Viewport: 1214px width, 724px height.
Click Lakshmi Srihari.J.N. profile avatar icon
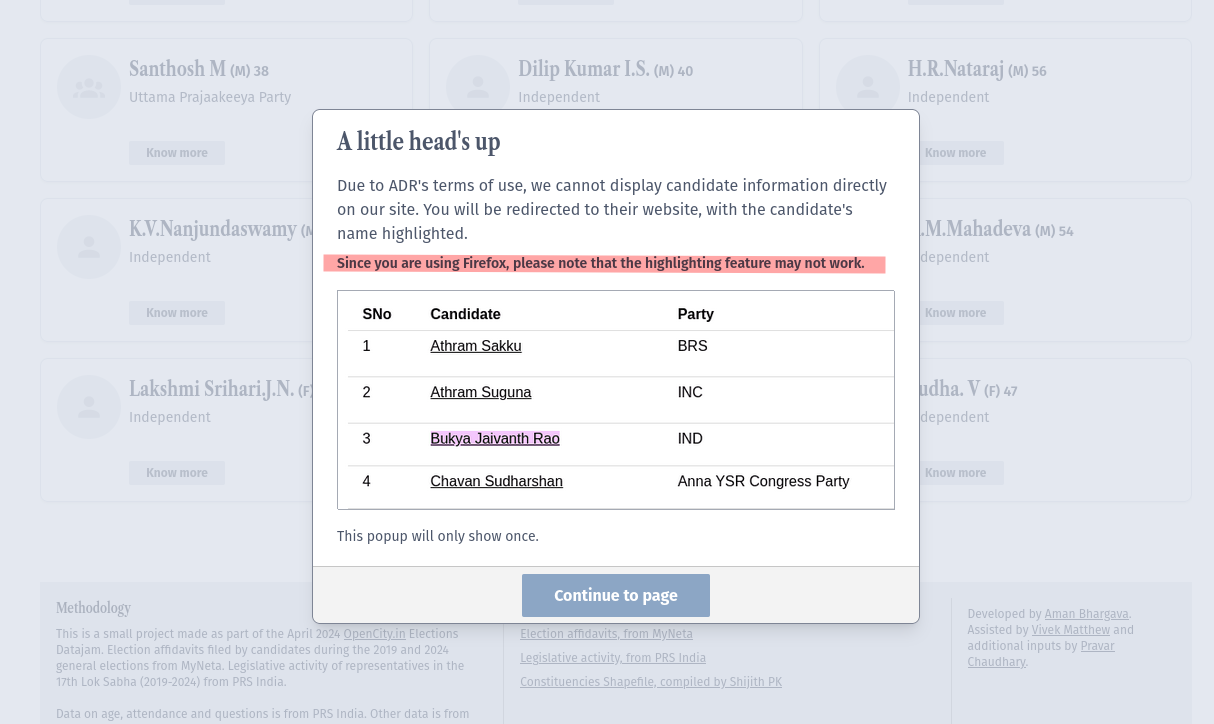click(89, 407)
